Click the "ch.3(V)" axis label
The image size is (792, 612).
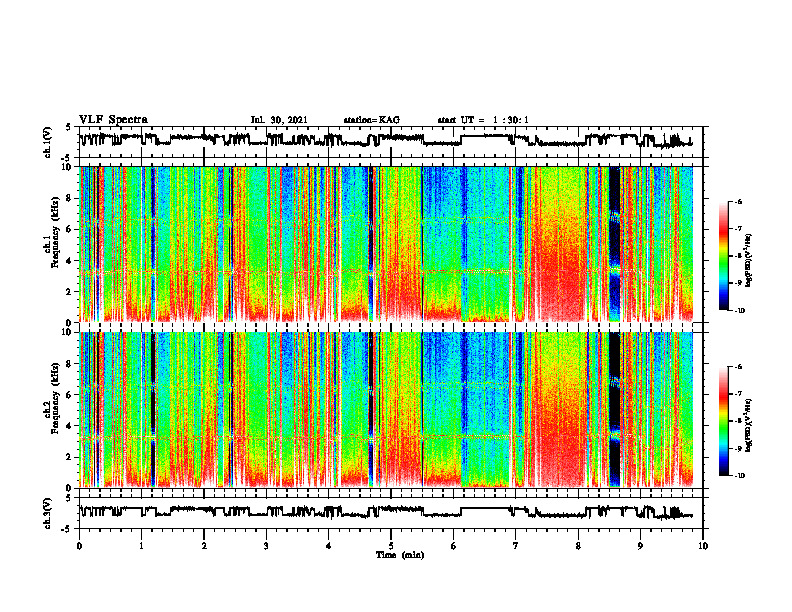[48, 513]
